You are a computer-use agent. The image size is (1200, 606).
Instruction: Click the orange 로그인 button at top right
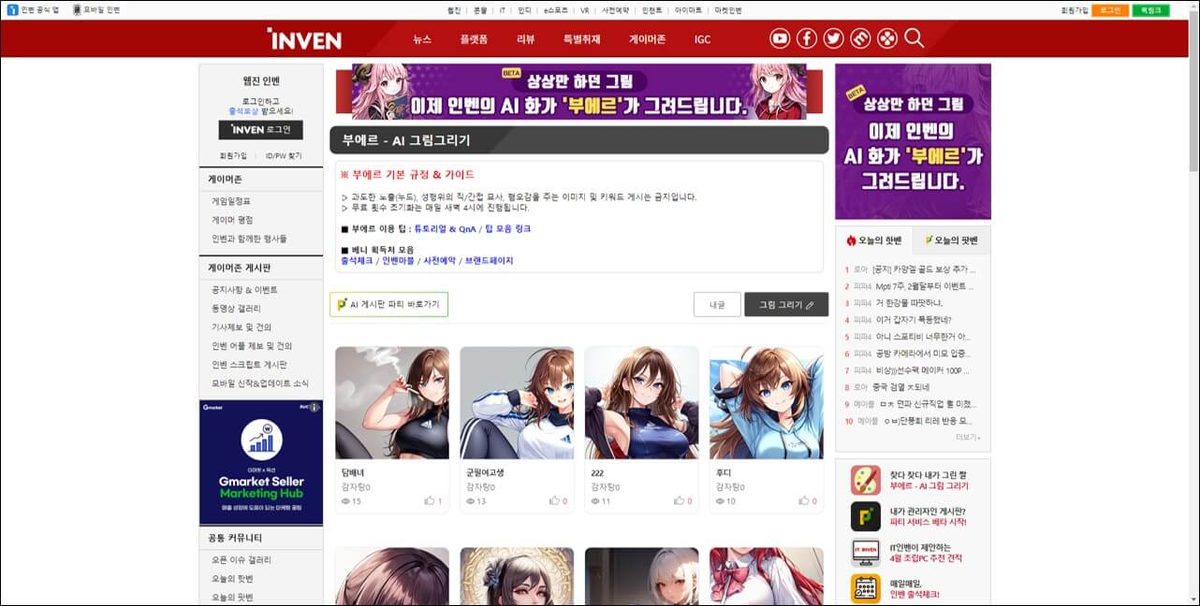click(1108, 10)
